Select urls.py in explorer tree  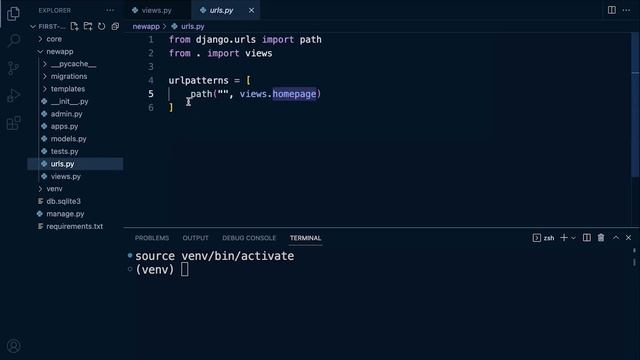click(x=75, y=164)
